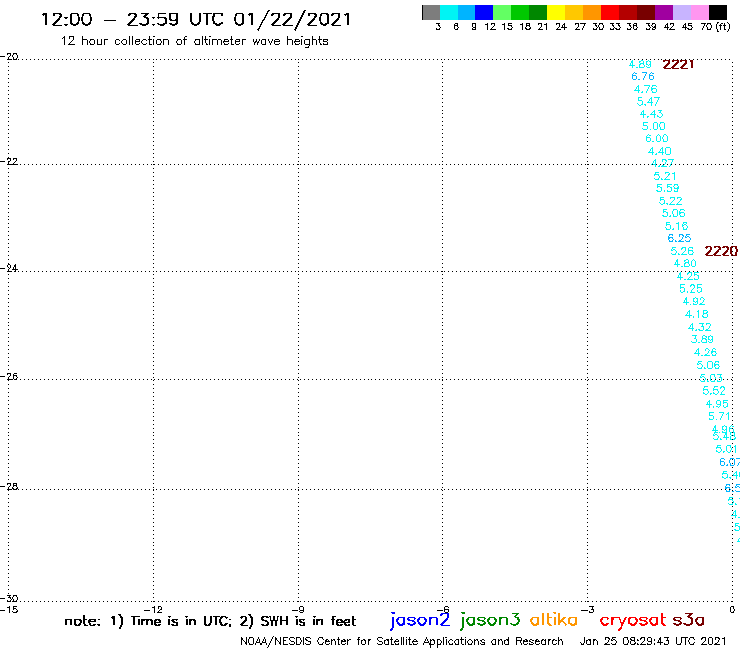This screenshot has width=740, height=650.
Task: Click the wave height reading '4.26'
Action: point(706,352)
